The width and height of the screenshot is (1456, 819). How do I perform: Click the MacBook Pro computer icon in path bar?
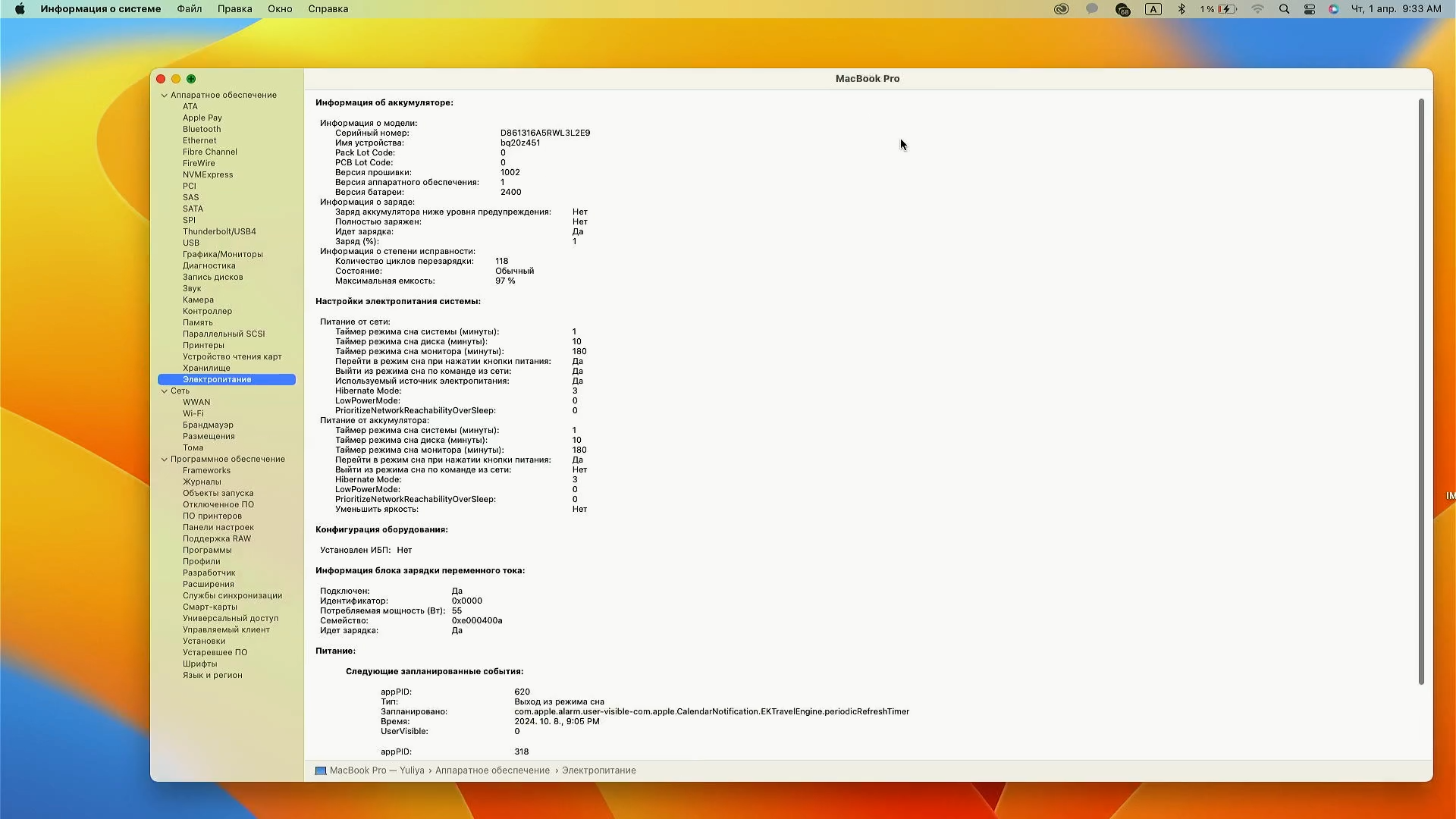tap(321, 770)
